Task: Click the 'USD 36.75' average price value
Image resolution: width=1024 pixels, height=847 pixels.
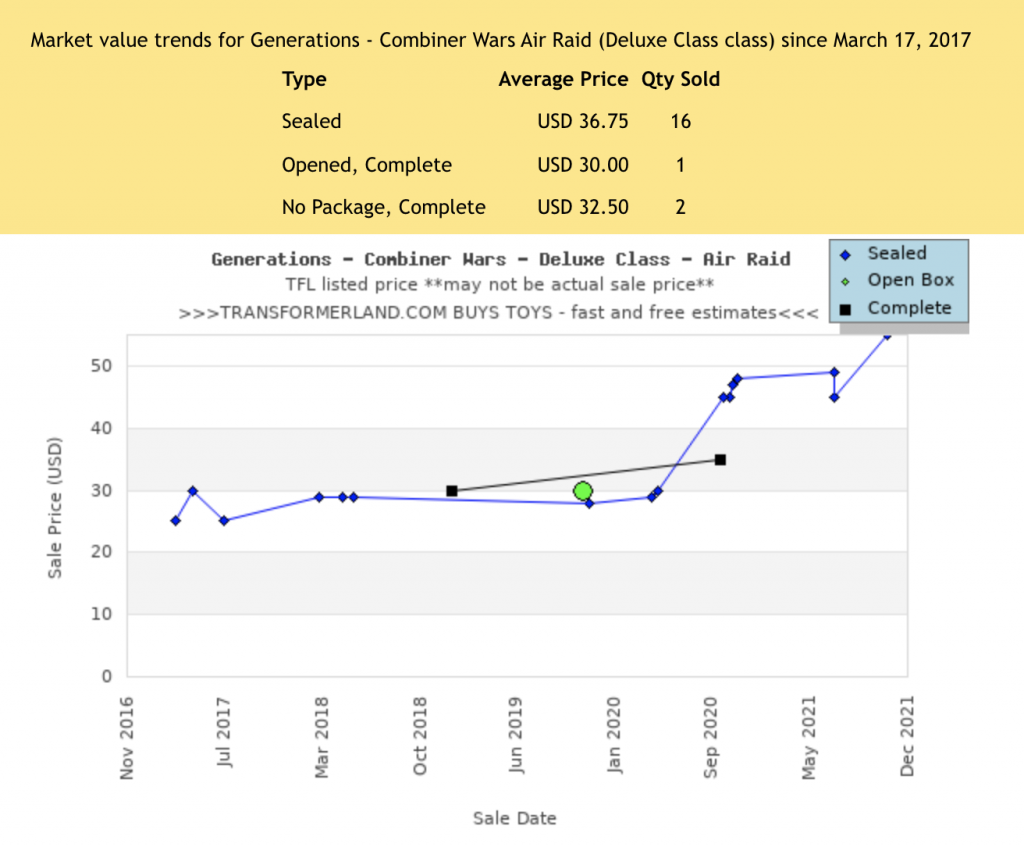Action: 583,121
